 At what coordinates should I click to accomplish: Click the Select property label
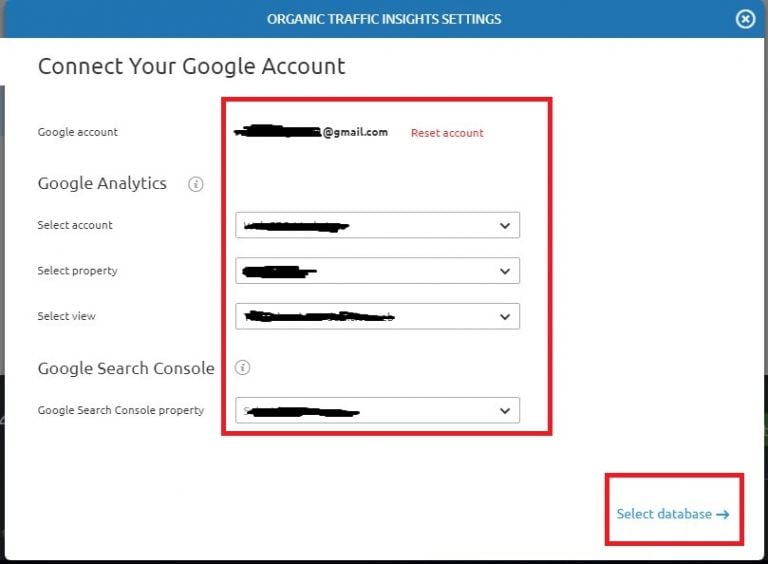point(77,271)
